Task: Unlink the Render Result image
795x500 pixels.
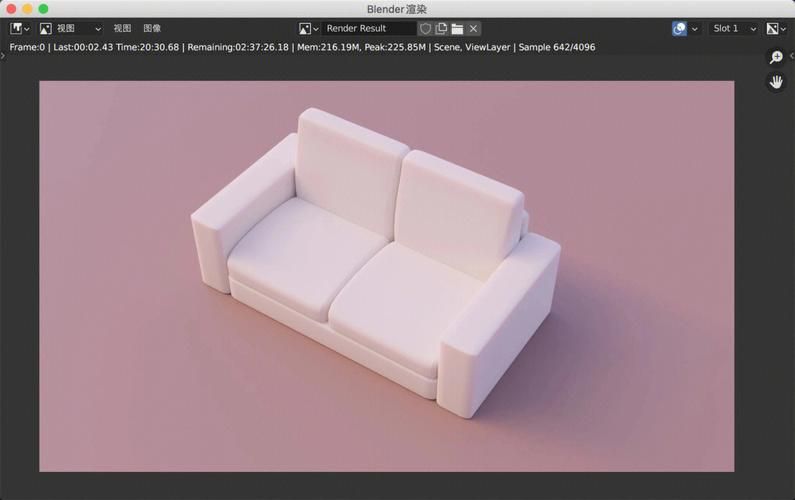Action: point(474,28)
